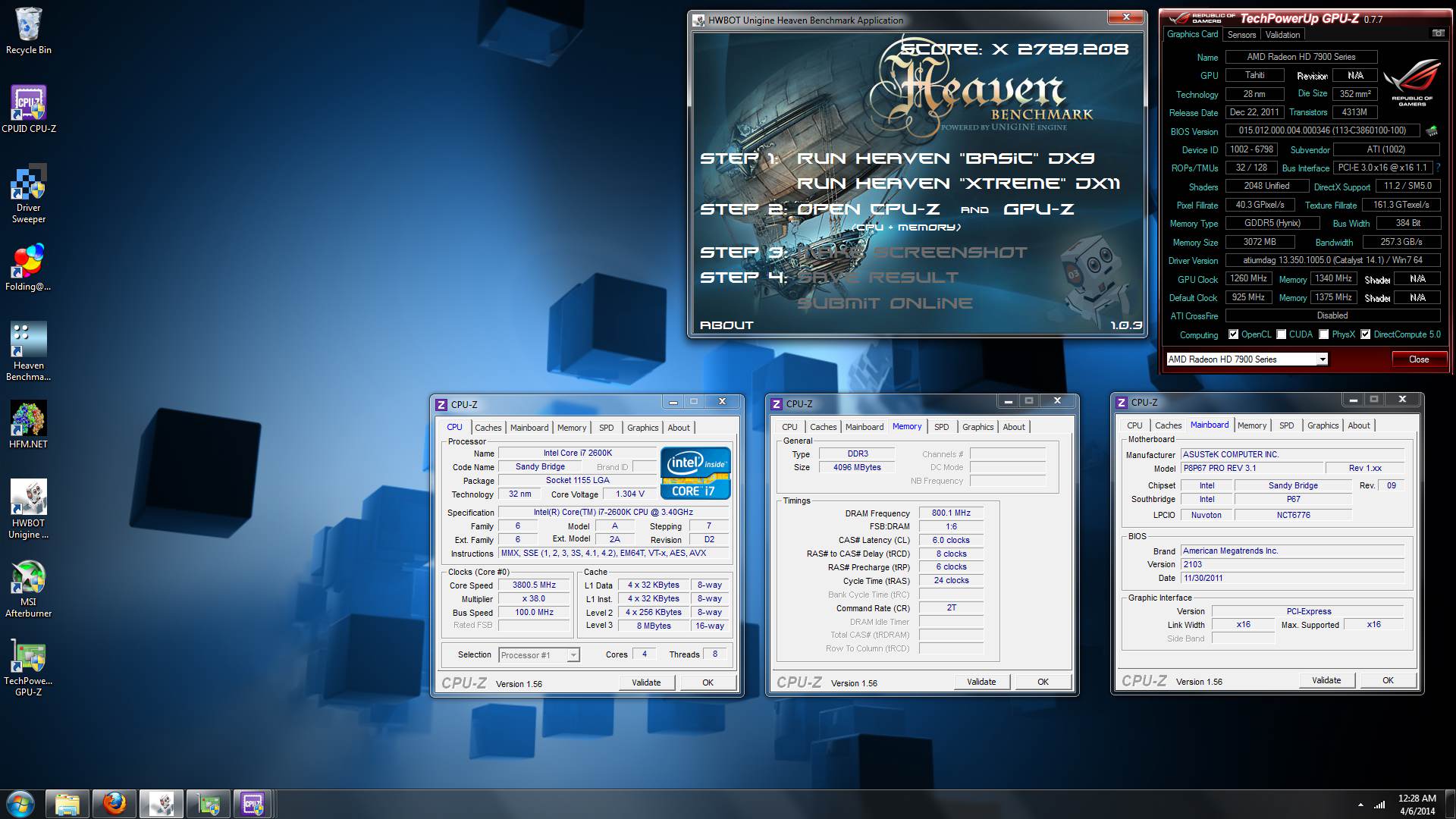Click OK in the CPU-Z Mainboard window
1456x819 pixels.
click(1388, 680)
